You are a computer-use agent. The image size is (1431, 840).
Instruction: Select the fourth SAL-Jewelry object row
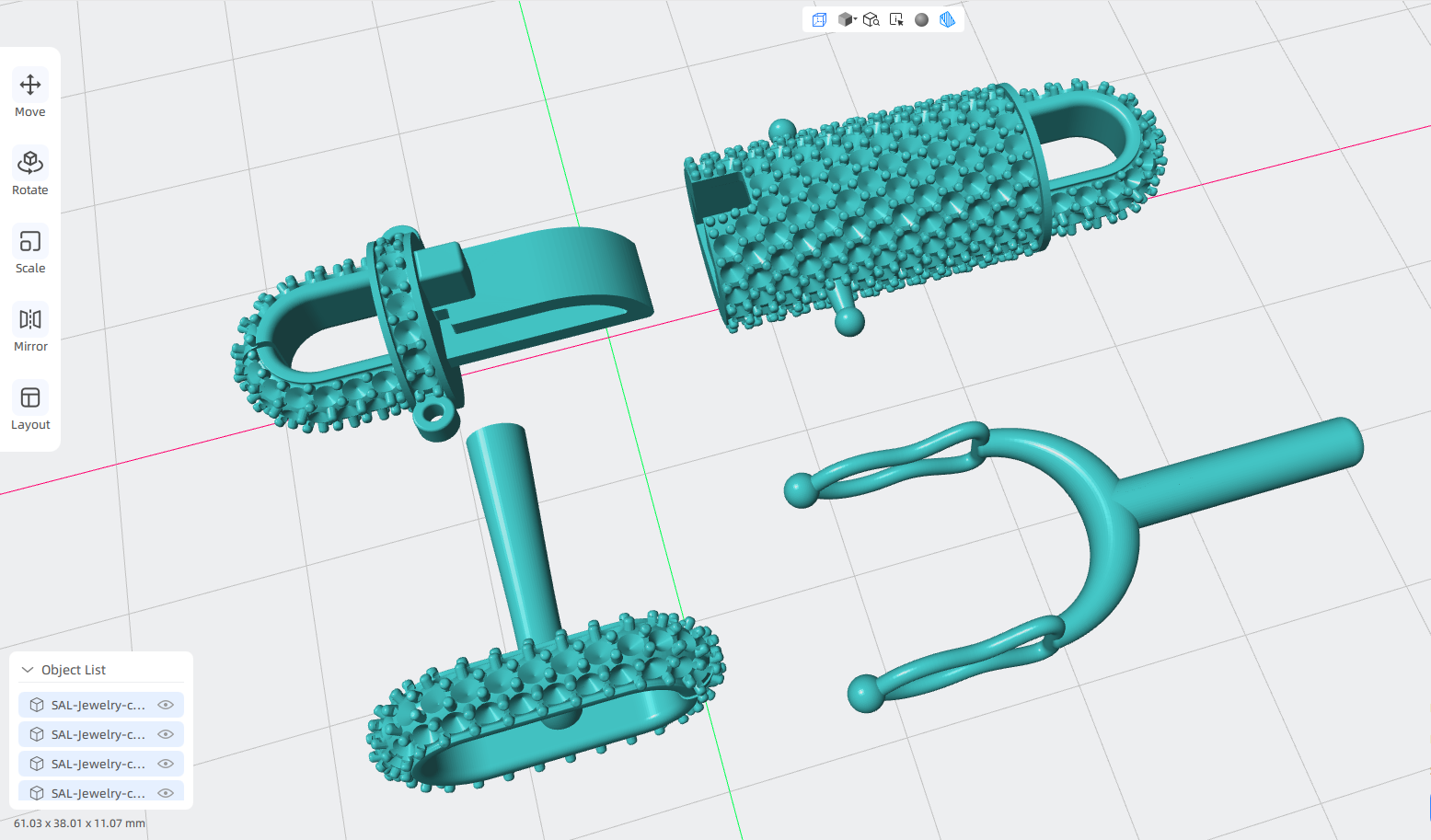[101, 791]
